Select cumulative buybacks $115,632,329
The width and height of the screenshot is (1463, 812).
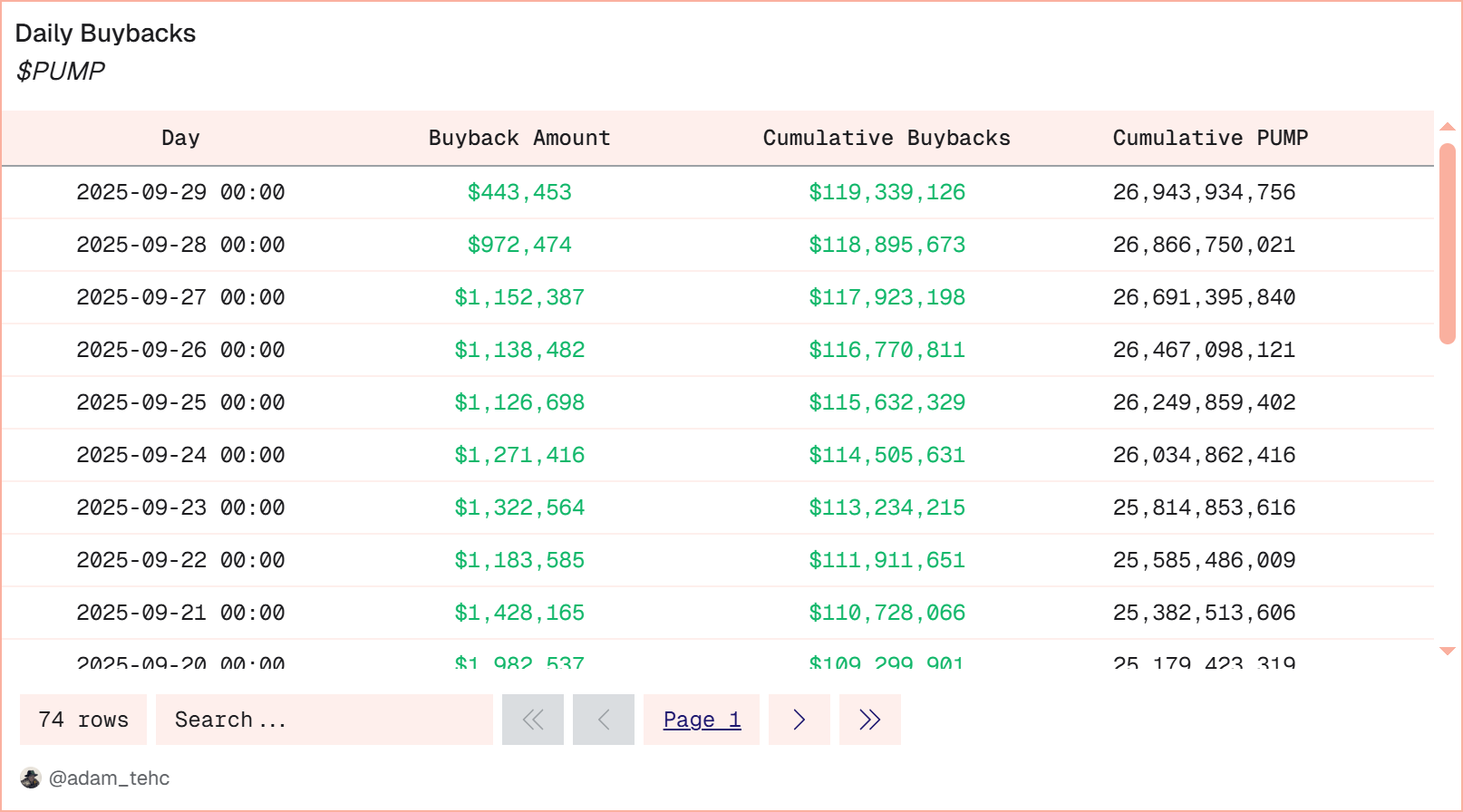click(x=887, y=402)
